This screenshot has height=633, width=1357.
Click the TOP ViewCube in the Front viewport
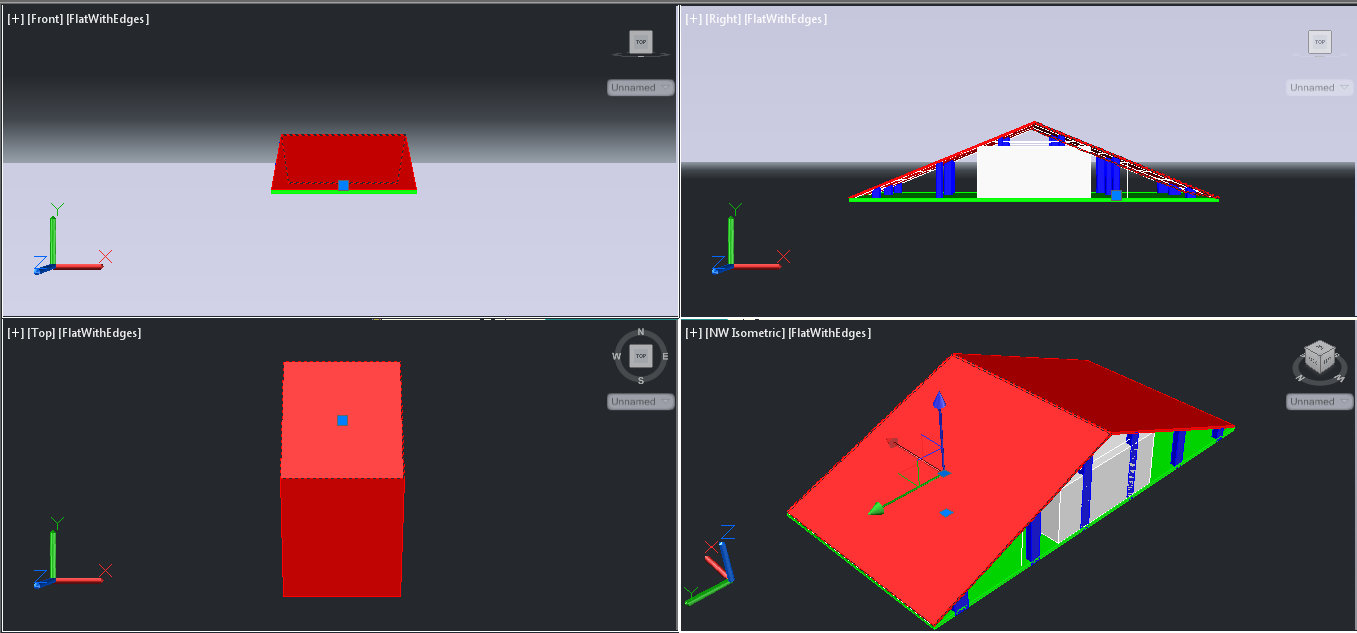pyautogui.click(x=640, y=42)
